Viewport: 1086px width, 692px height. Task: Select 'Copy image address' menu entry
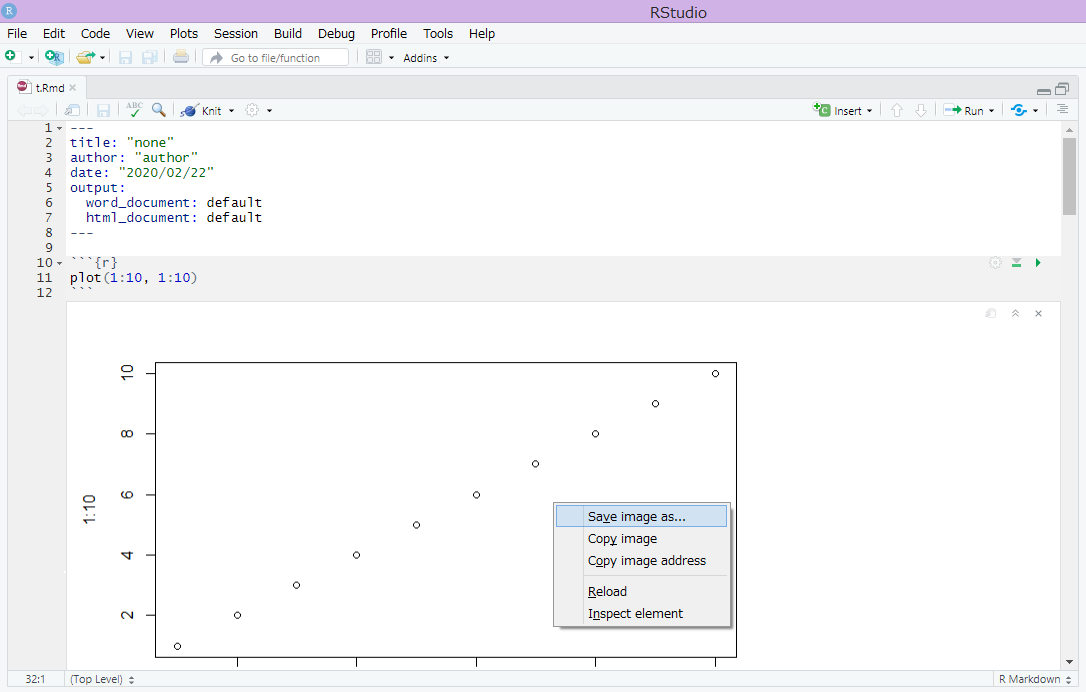641,560
